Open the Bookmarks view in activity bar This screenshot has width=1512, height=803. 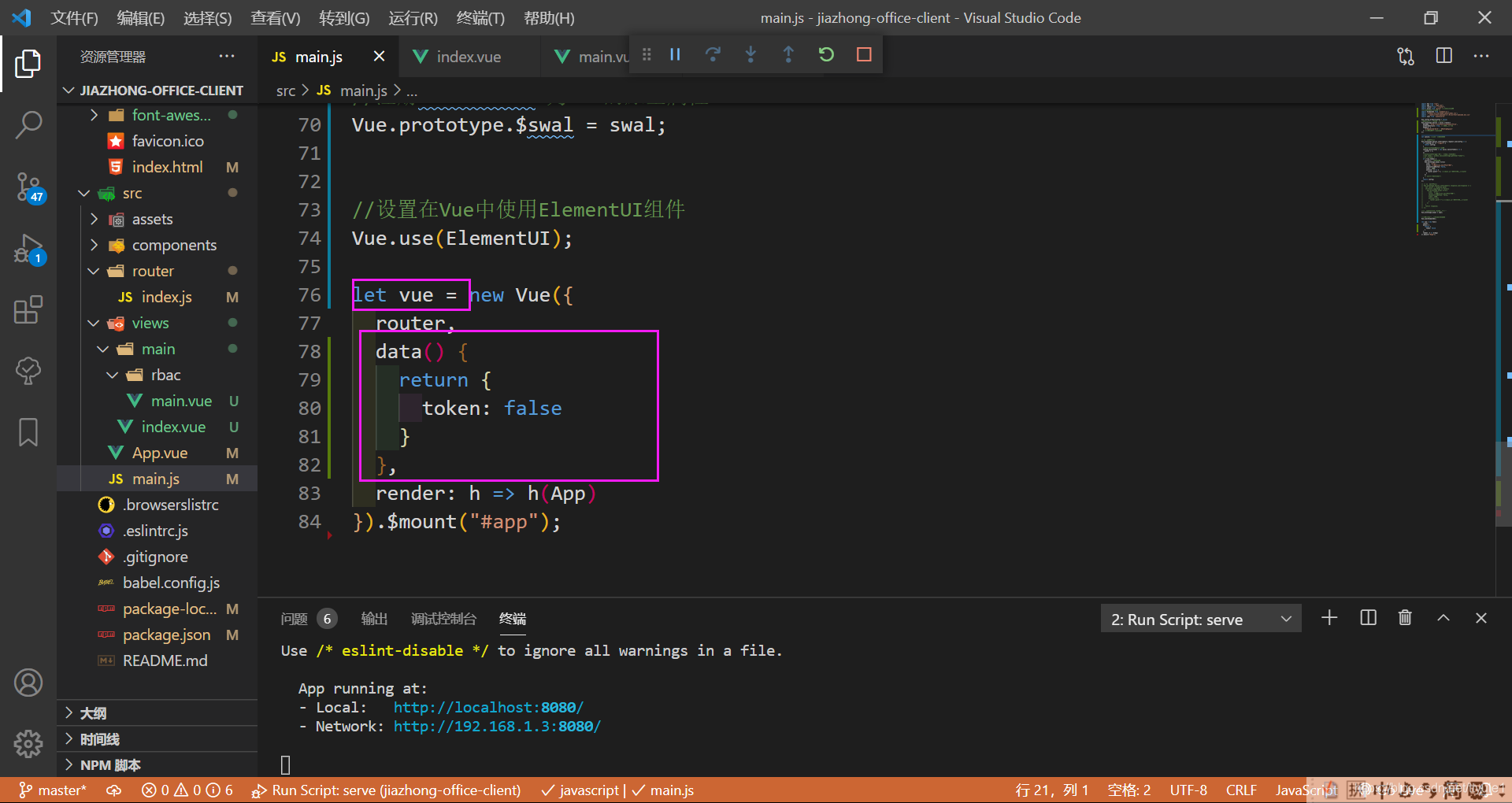[28, 432]
